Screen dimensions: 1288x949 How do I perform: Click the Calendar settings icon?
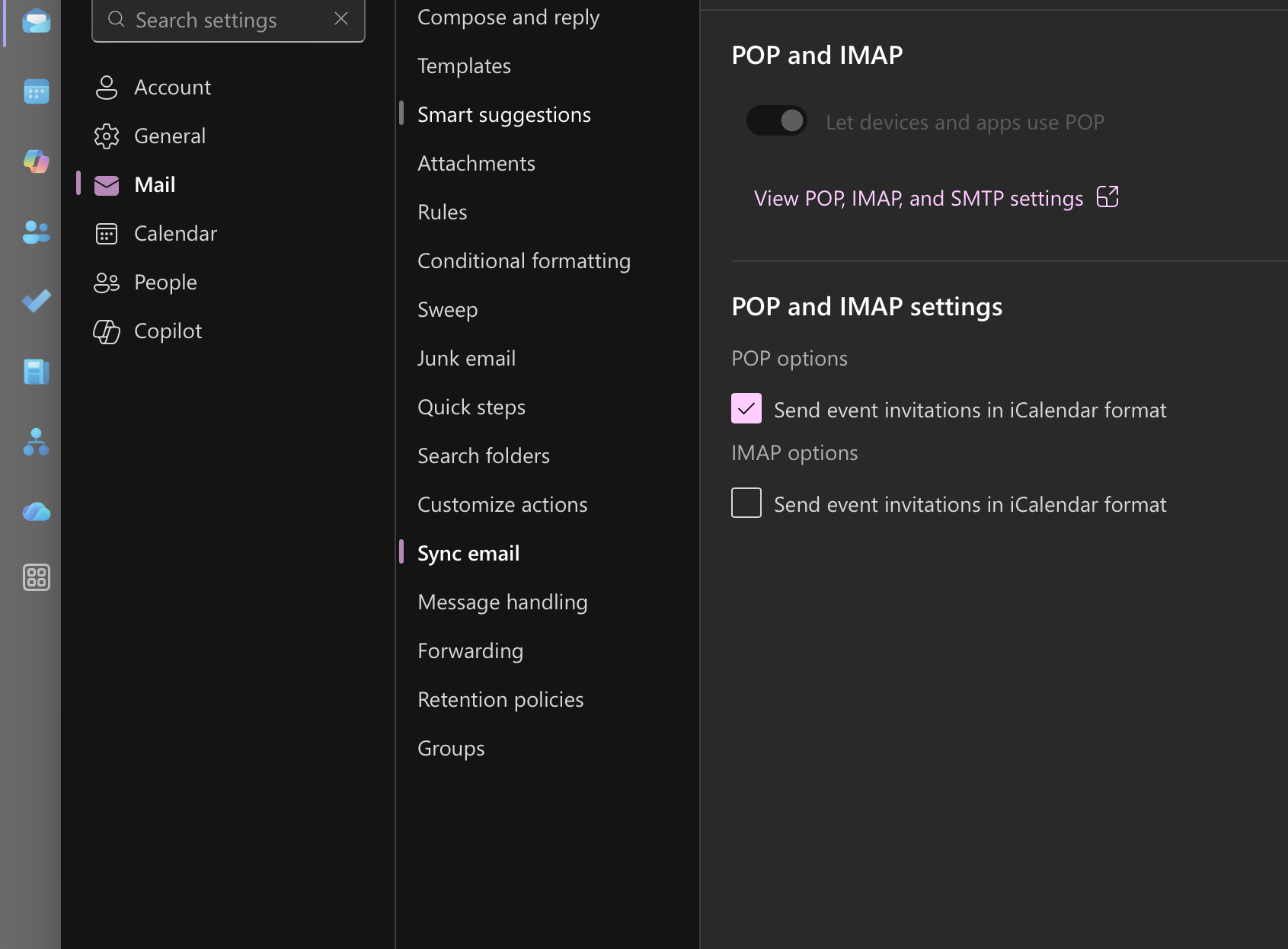(x=107, y=234)
